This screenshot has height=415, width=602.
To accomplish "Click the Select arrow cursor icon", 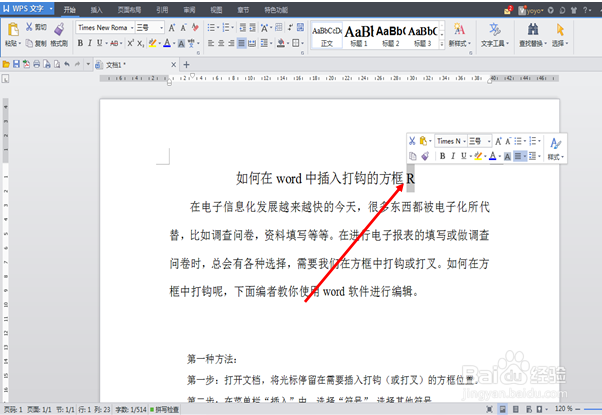I will point(560,29).
